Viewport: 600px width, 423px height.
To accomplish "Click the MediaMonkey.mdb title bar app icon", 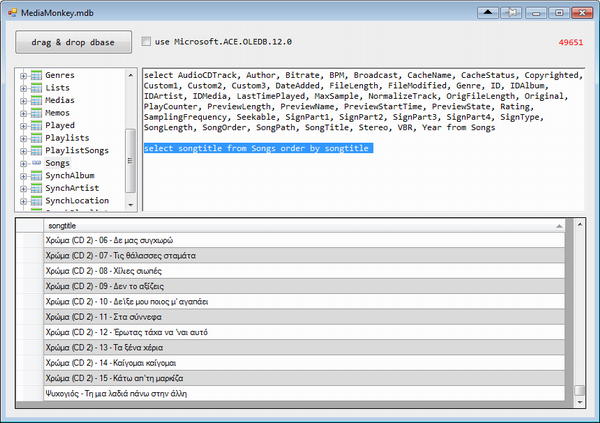I will [x=13, y=13].
